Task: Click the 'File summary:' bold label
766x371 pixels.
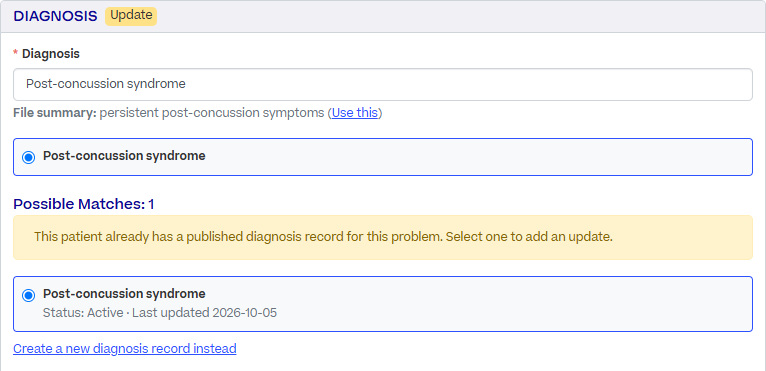Action: pos(55,113)
